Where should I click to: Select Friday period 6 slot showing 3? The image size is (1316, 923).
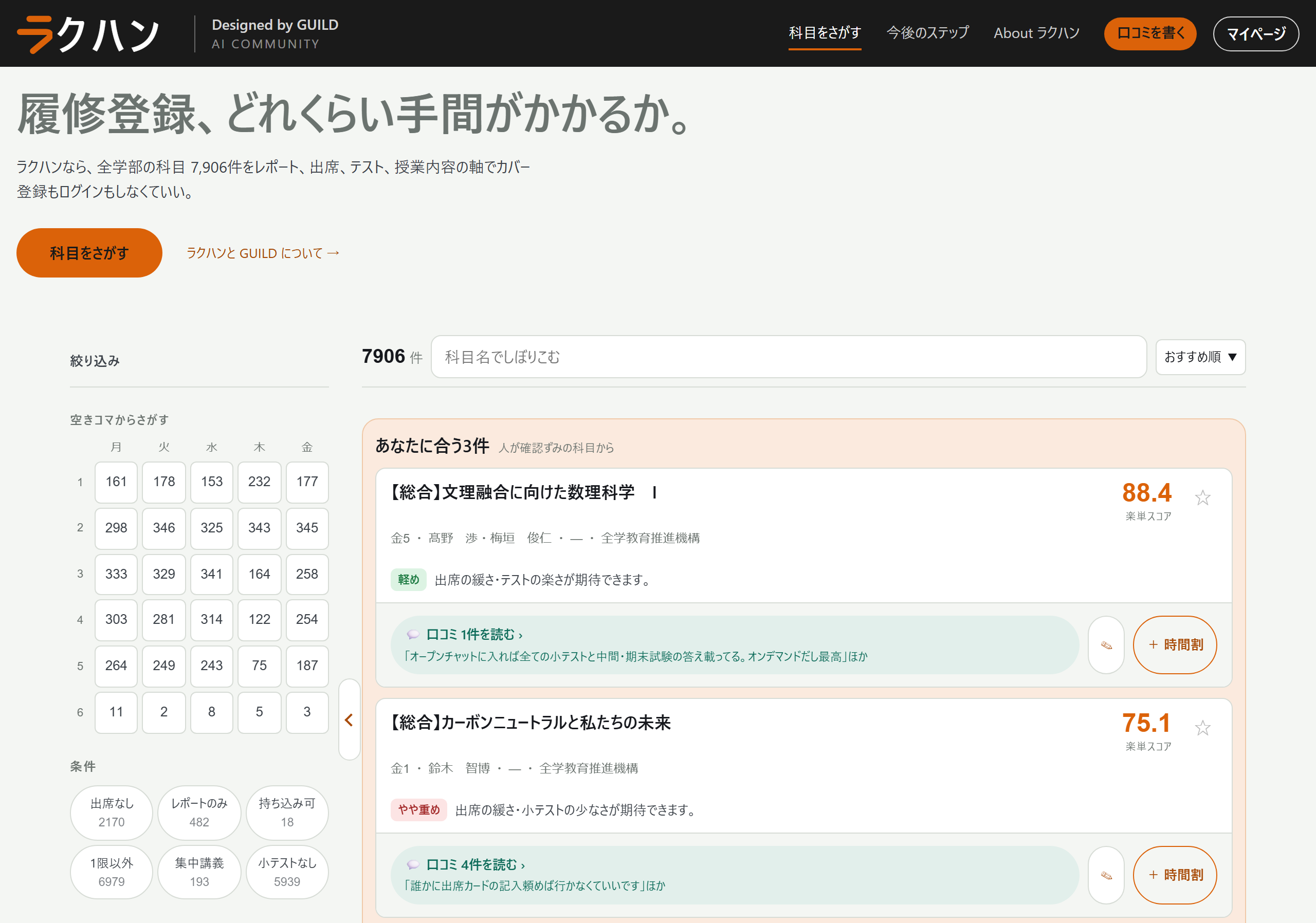(307, 712)
